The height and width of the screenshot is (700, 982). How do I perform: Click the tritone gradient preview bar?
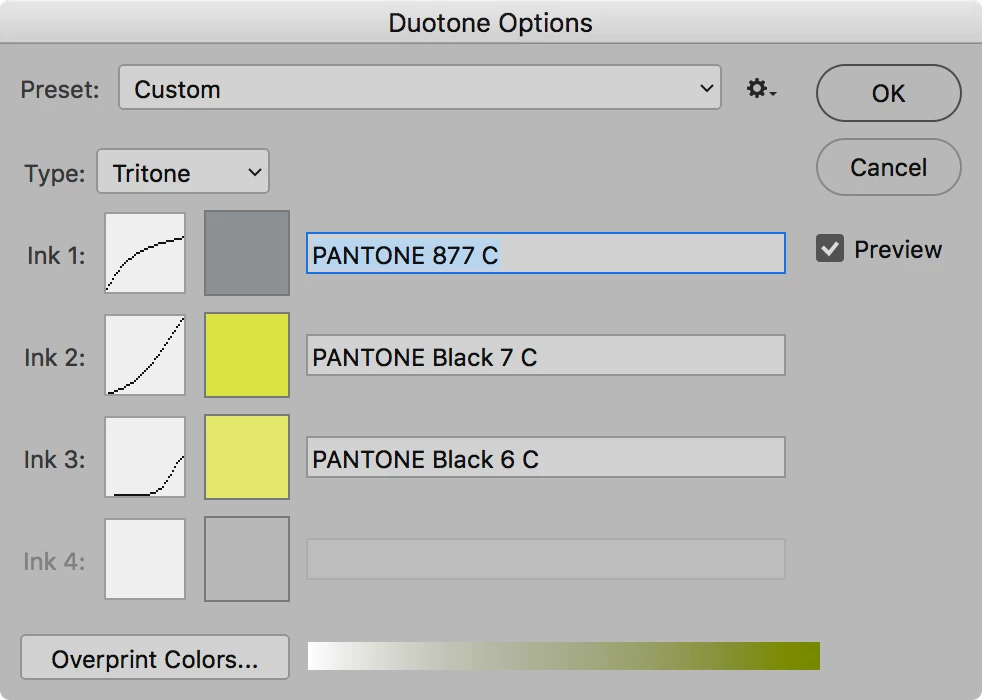[x=563, y=656]
